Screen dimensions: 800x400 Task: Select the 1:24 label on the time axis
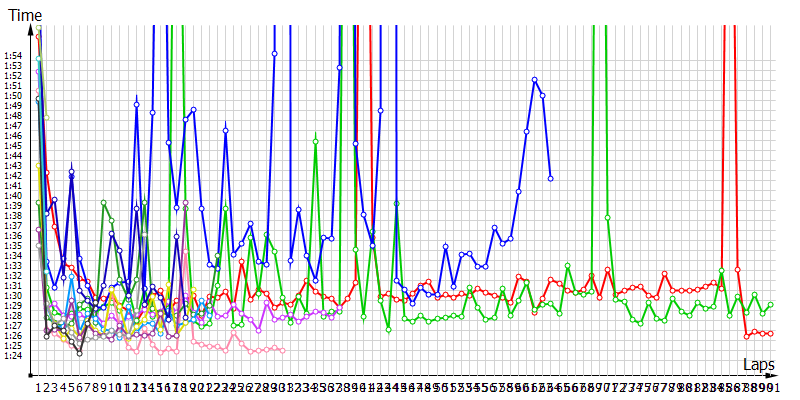tap(13, 356)
